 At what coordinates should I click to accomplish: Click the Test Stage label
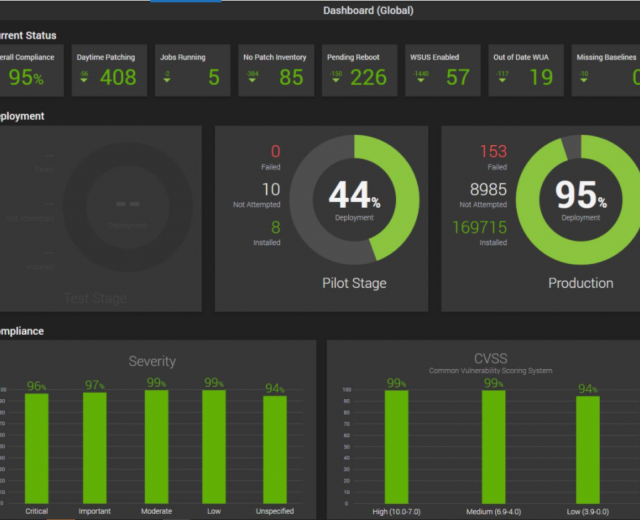click(x=95, y=298)
